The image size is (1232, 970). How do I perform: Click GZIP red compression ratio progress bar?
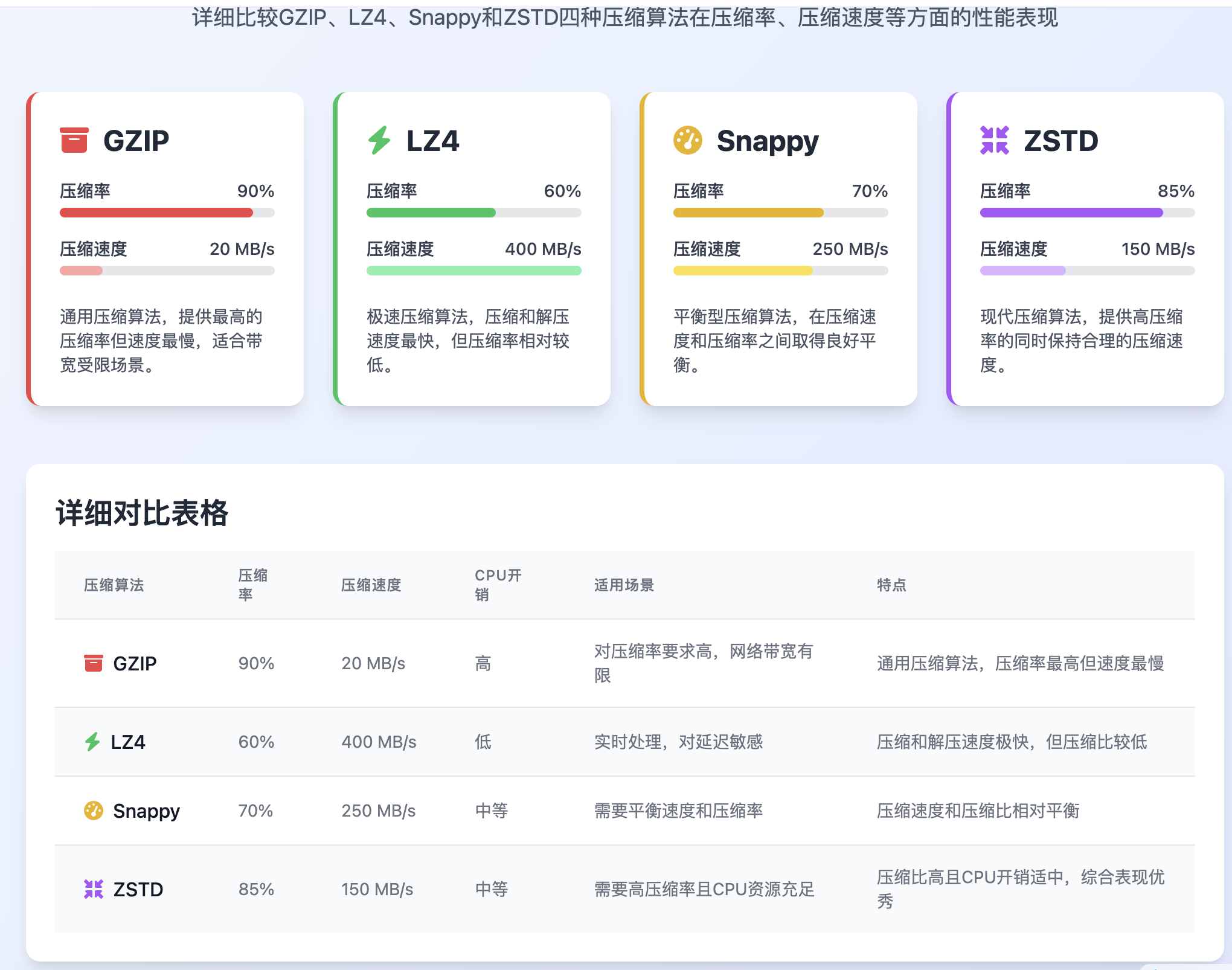[156, 213]
